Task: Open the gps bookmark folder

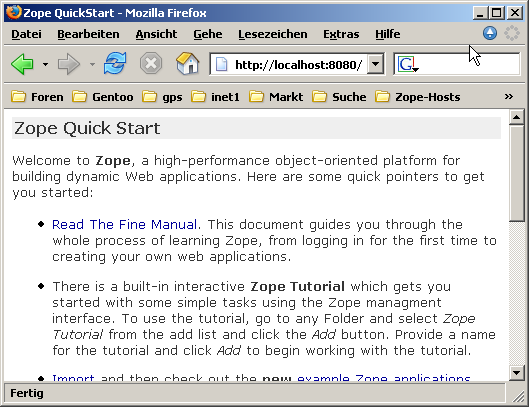Action: pos(162,97)
